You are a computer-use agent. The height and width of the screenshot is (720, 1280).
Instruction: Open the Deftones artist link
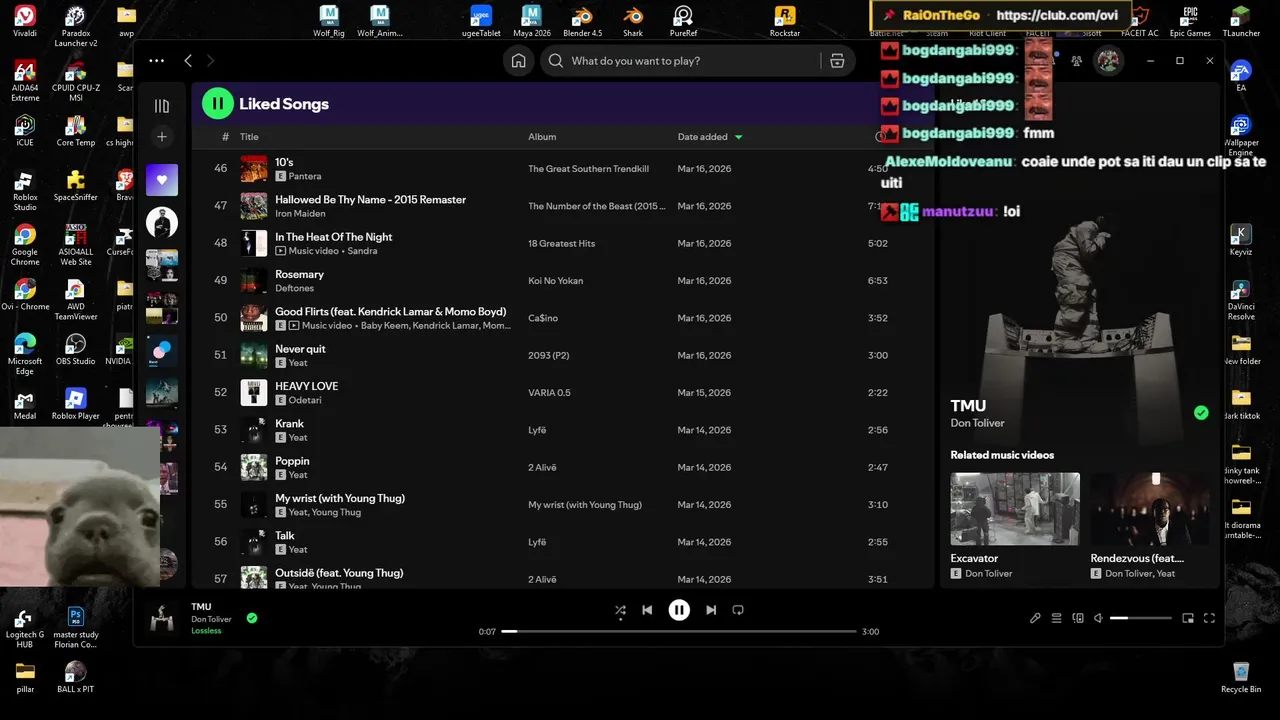click(295, 288)
